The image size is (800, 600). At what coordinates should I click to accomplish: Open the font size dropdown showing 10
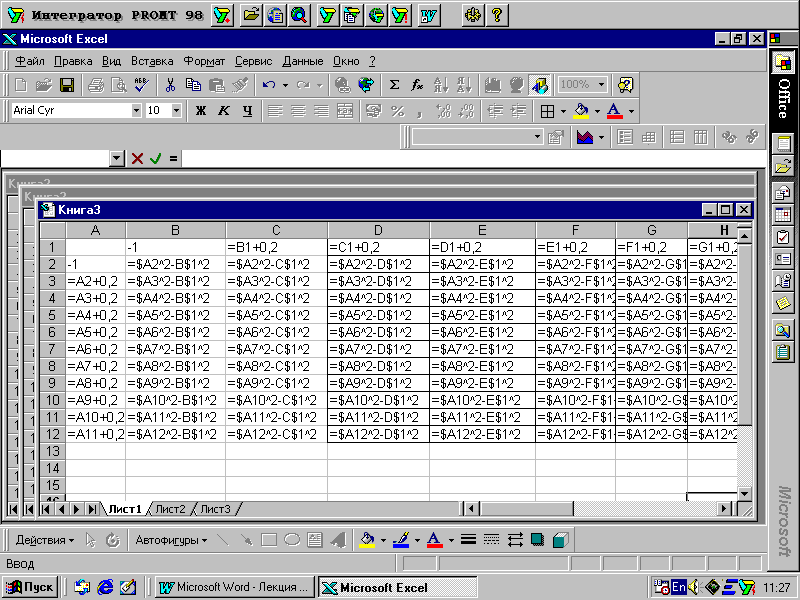(x=177, y=111)
